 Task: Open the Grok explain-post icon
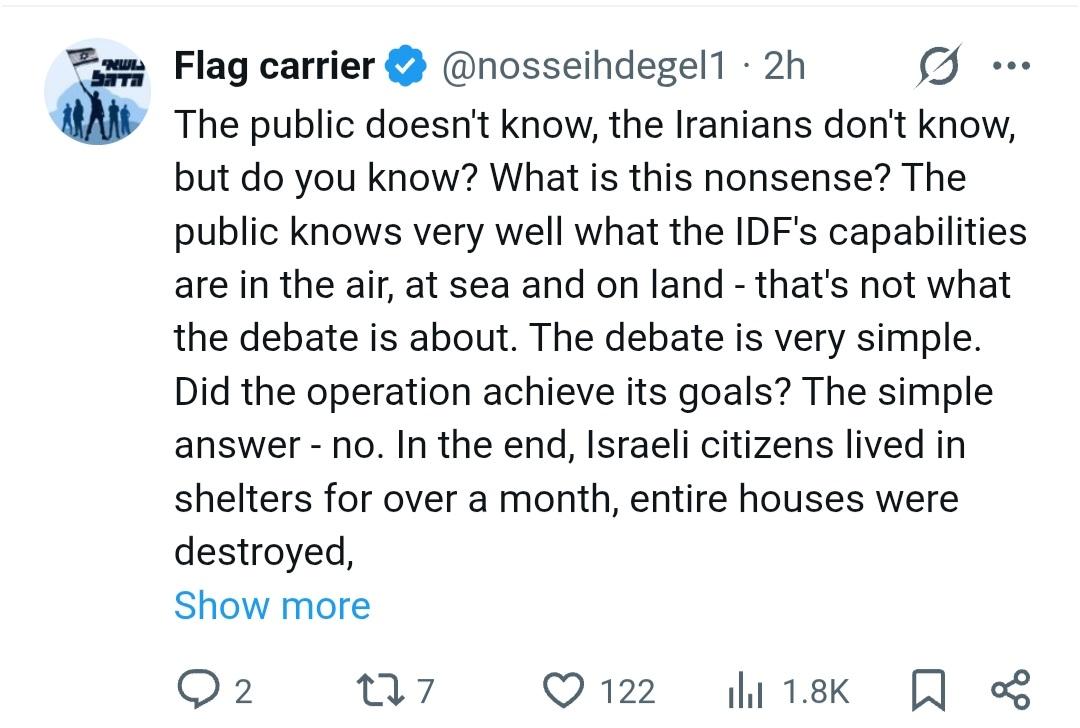pyautogui.click(x=937, y=65)
